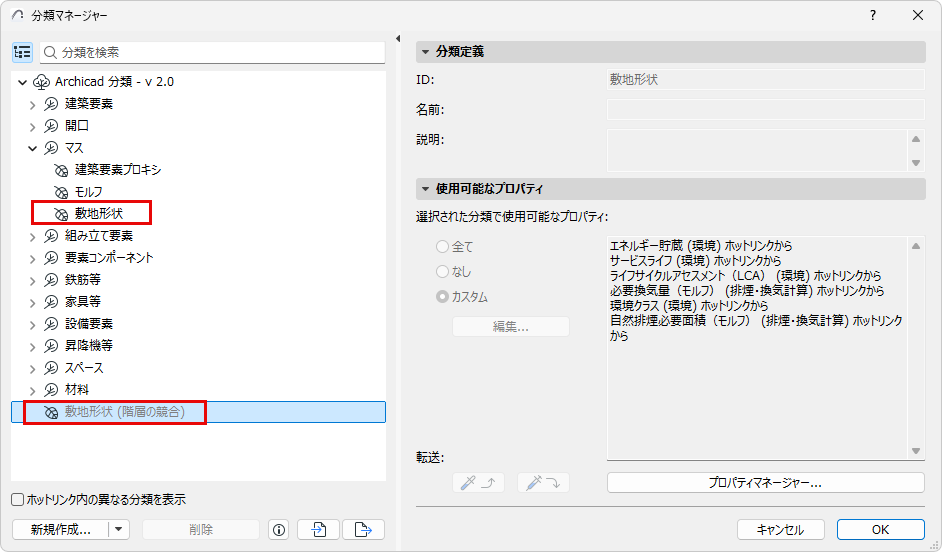Click the 鉄筋等 classification icon
The width and height of the screenshot is (942, 552).
click(x=51, y=280)
